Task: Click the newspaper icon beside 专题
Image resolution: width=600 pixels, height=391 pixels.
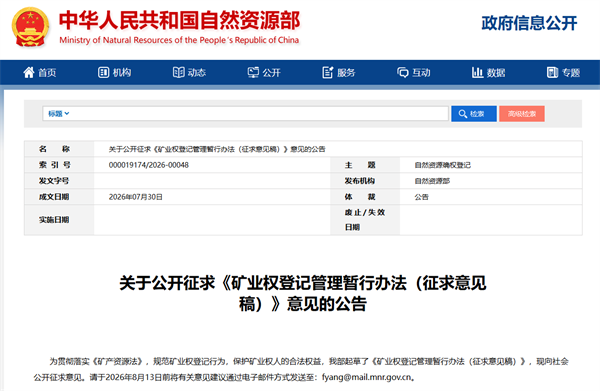Action: point(552,72)
